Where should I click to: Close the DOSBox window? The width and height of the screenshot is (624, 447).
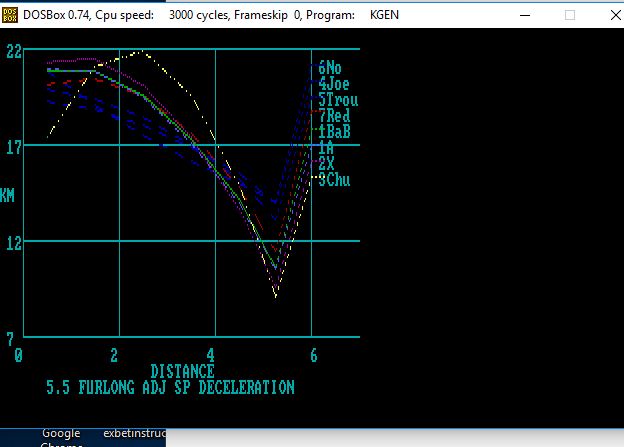(615, 15)
